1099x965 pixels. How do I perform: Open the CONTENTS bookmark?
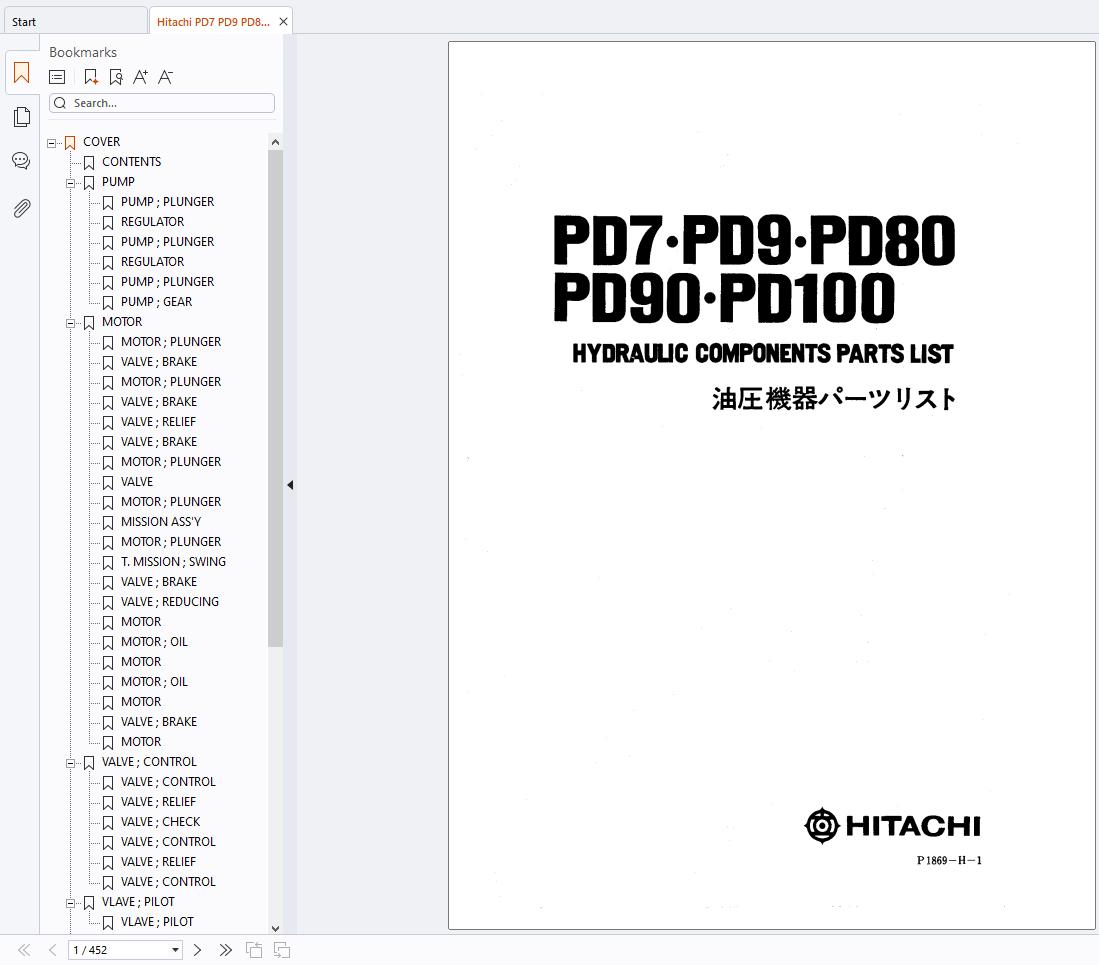[132, 162]
